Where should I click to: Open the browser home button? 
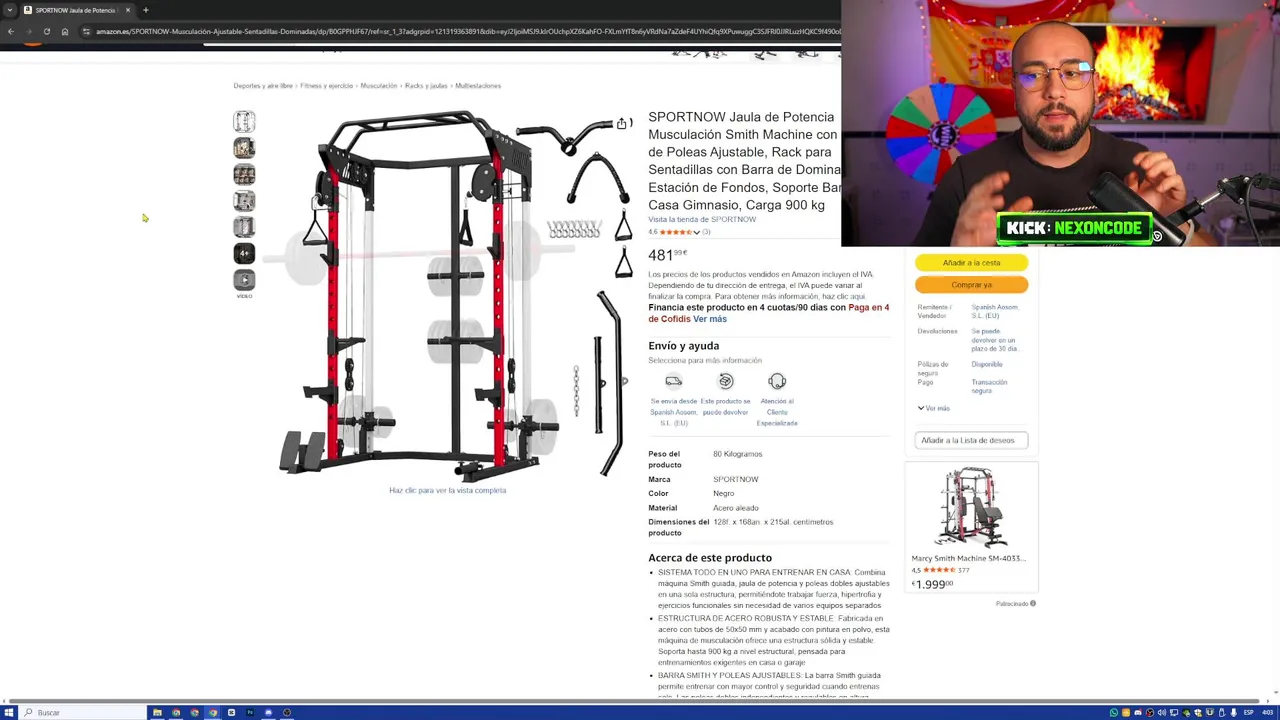tap(65, 31)
